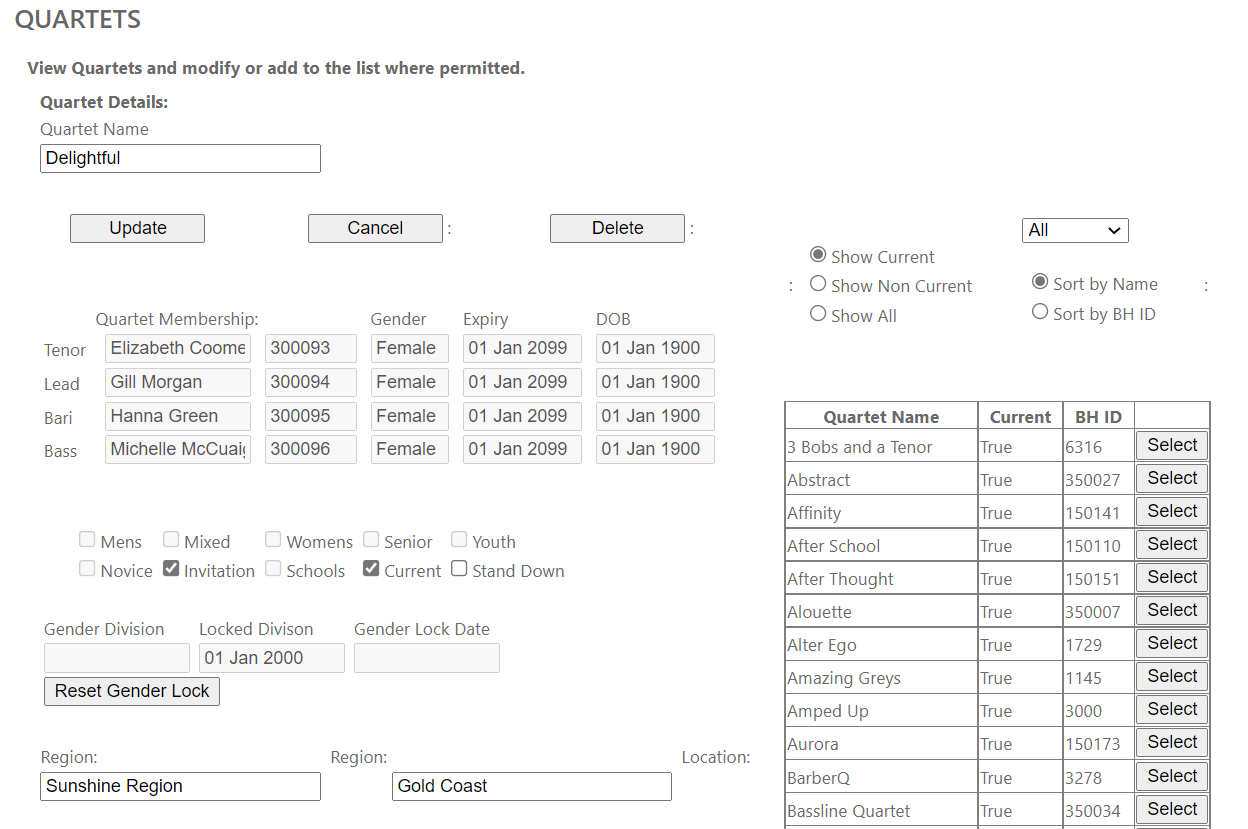Choose the Show All radio button
The image size is (1248, 829).
pyautogui.click(x=818, y=314)
